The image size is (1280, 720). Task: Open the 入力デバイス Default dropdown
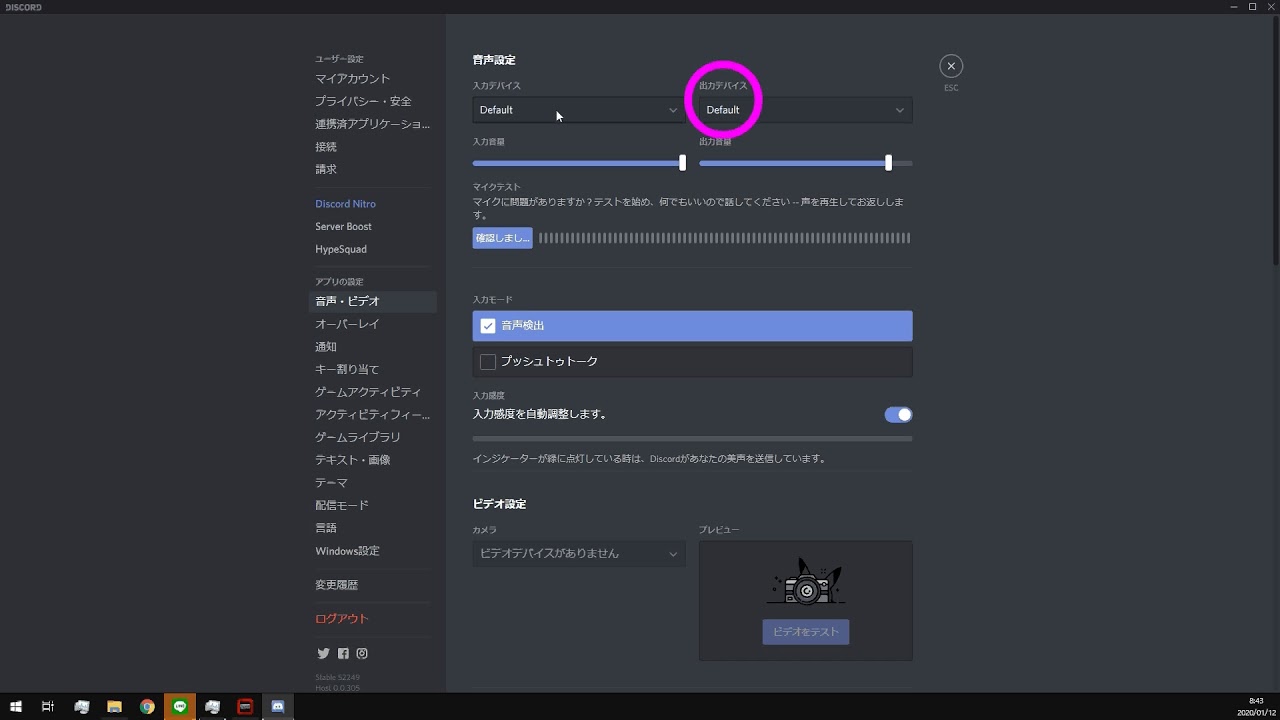pos(579,110)
